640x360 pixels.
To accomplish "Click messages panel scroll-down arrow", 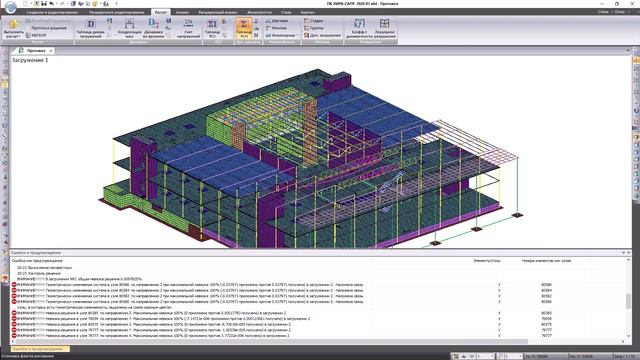I will pyautogui.click(x=628, y=336).
